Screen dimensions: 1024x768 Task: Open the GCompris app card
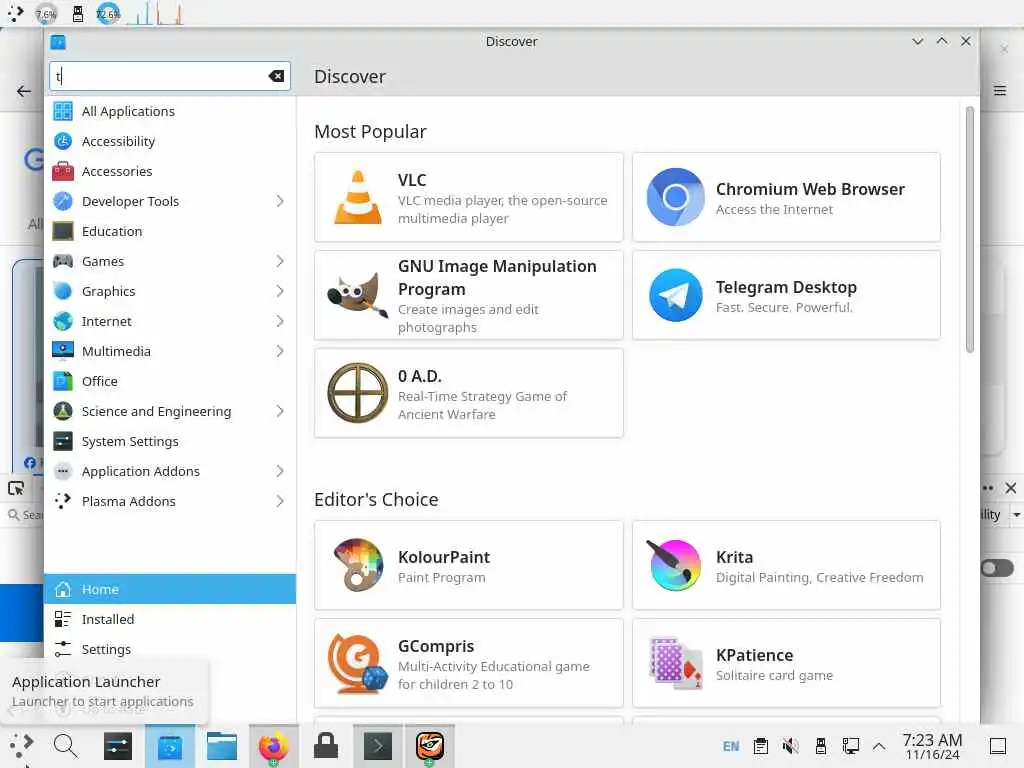click(x=469, y=664)
